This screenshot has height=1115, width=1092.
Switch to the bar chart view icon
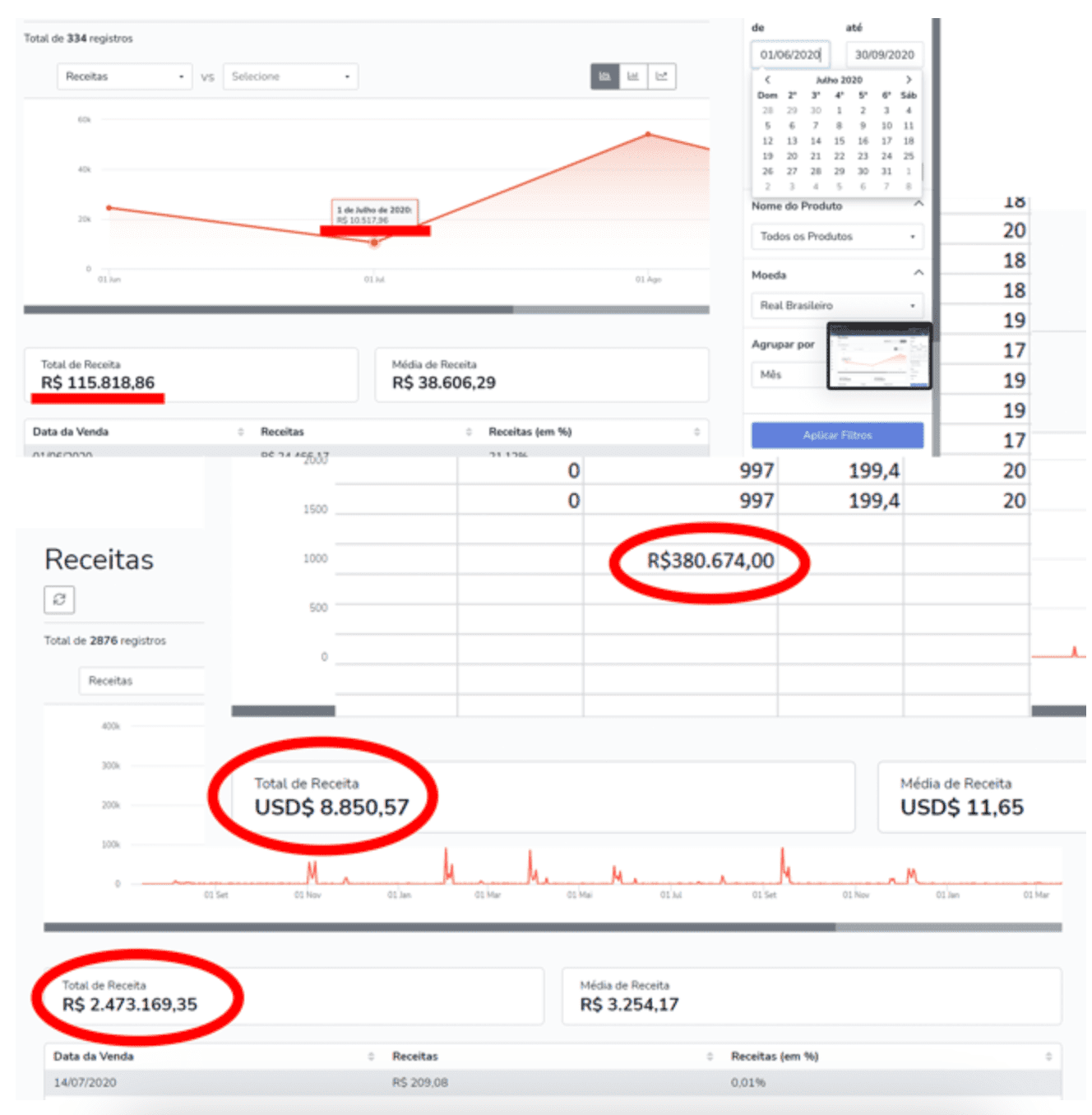tap(633, 76)
